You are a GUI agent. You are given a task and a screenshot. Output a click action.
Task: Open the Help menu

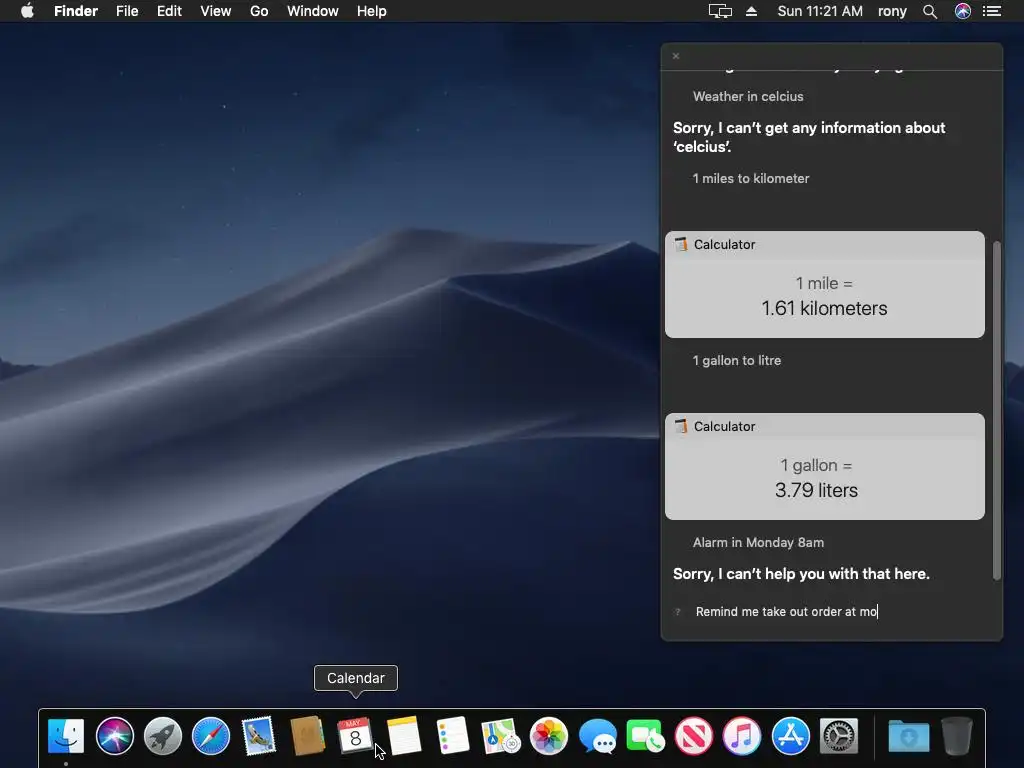coord(372,11)
